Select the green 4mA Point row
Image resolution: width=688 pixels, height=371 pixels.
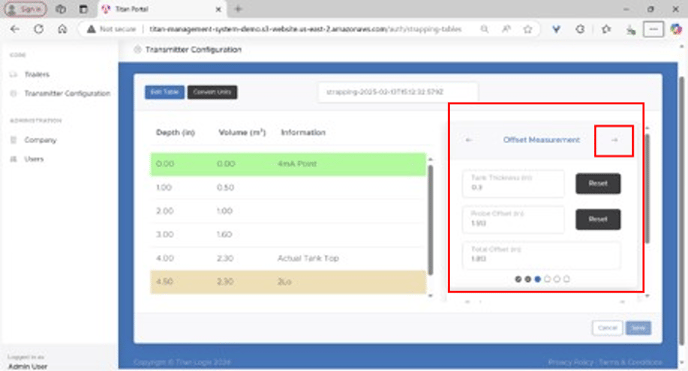tap(288, 164)
